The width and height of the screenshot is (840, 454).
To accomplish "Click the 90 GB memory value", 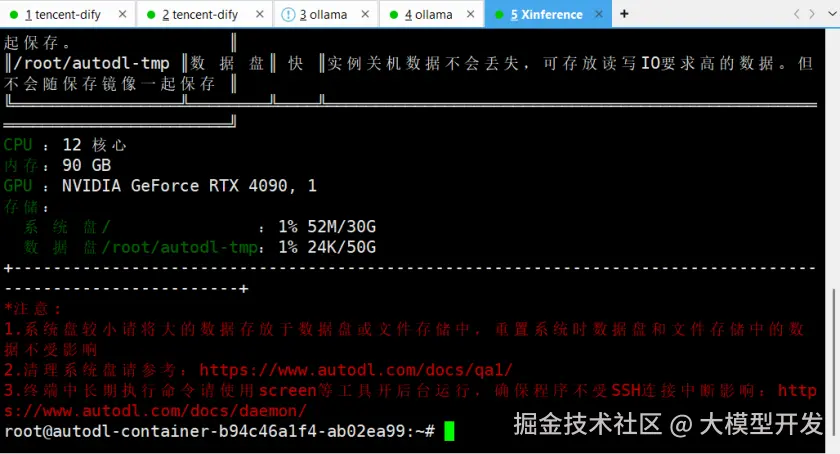I will click(x=87, y=165).
